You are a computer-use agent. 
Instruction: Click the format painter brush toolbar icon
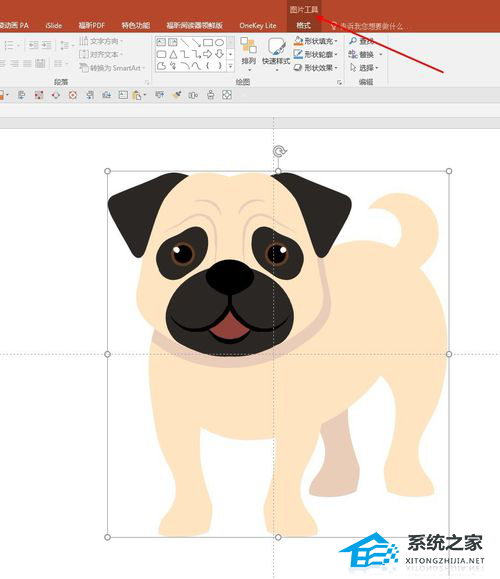pyautogui.click(x=177, y=95)
